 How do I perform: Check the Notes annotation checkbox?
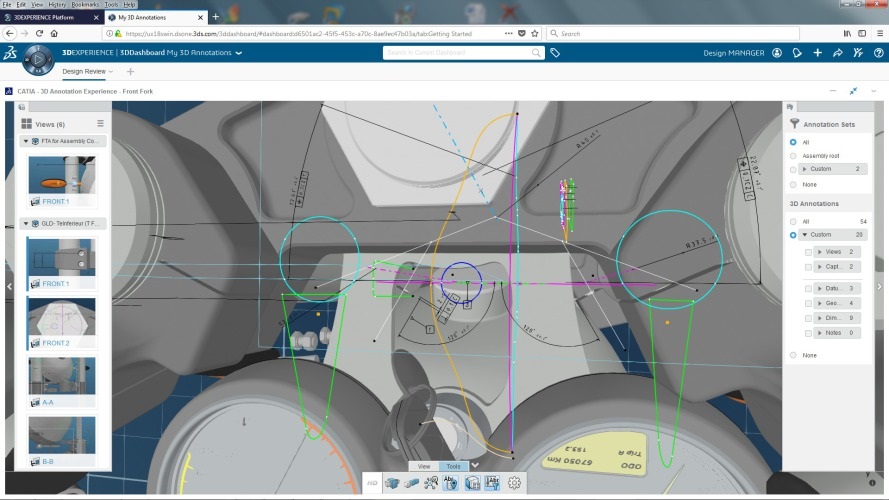pyautogui.click(x=808, y=332)
